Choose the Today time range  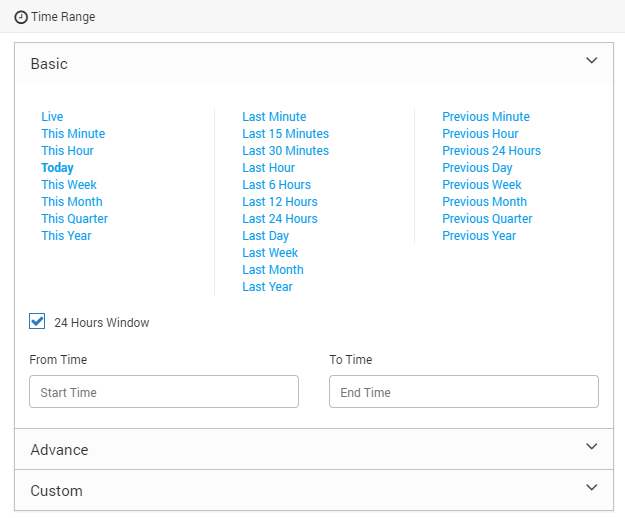[57, 168]
